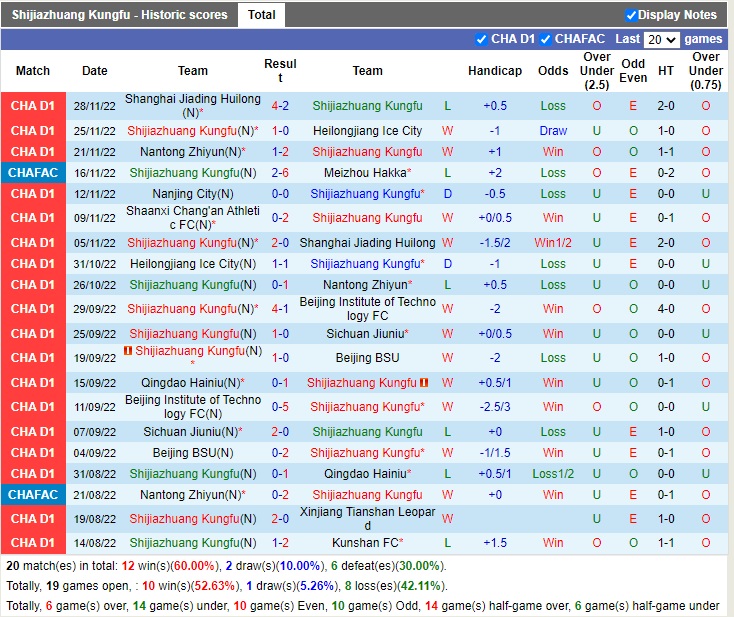Click CHAFAC badge for 16/11/22 match

point(33,173)
